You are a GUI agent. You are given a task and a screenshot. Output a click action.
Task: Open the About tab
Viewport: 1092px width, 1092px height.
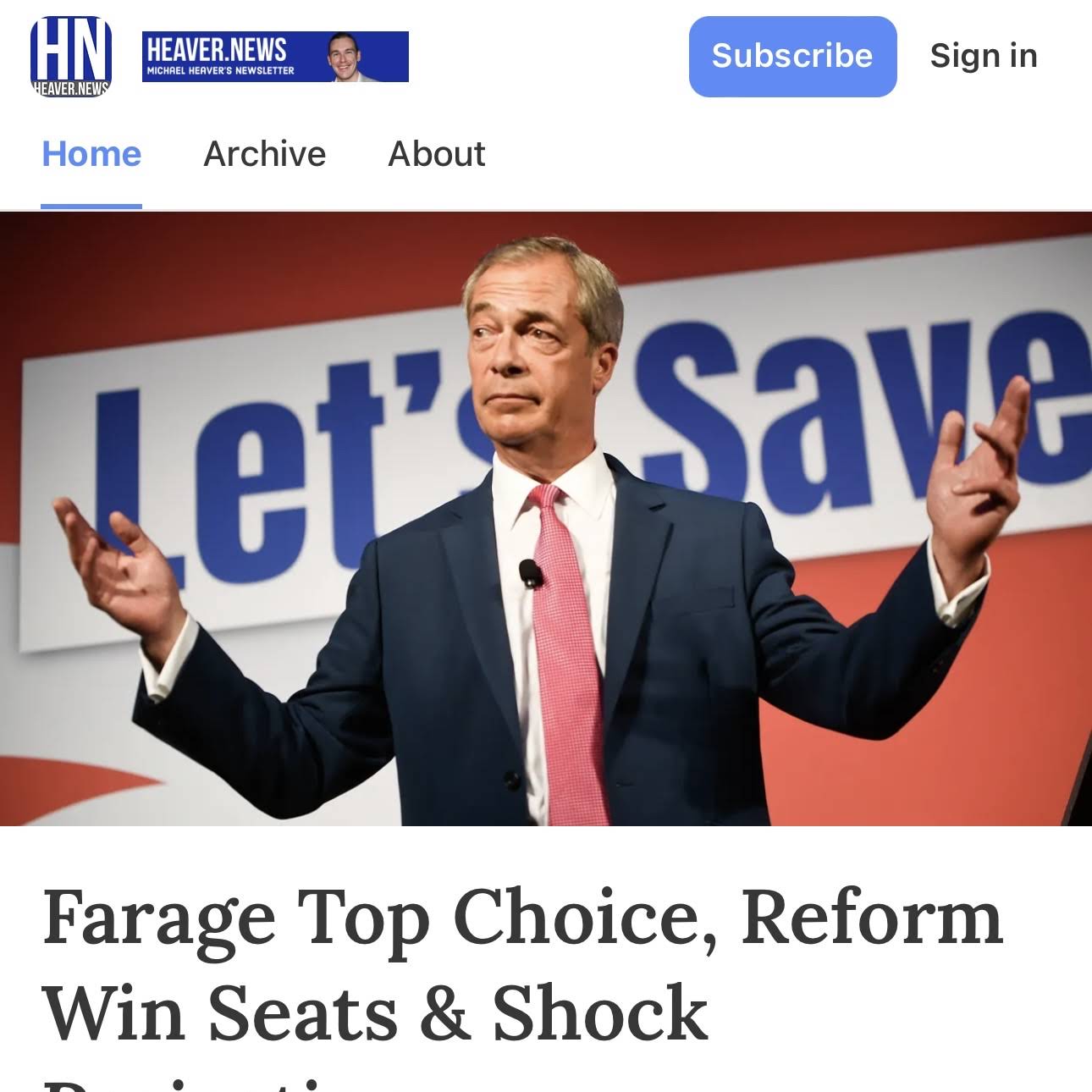click(x=436, y=154)
